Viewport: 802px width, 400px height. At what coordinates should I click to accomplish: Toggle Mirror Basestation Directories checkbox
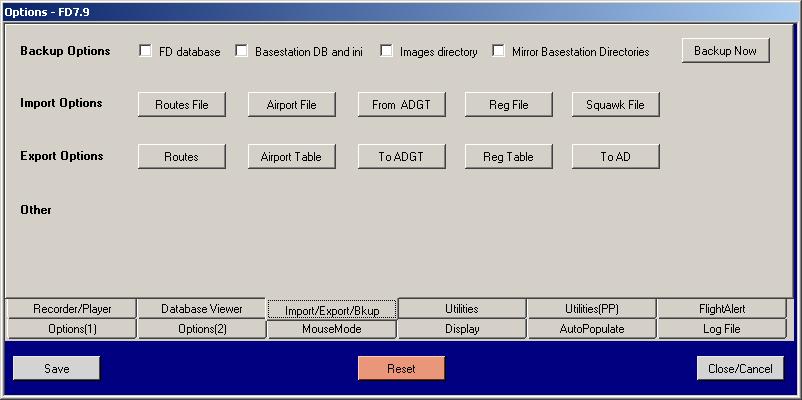click(498, 51)
